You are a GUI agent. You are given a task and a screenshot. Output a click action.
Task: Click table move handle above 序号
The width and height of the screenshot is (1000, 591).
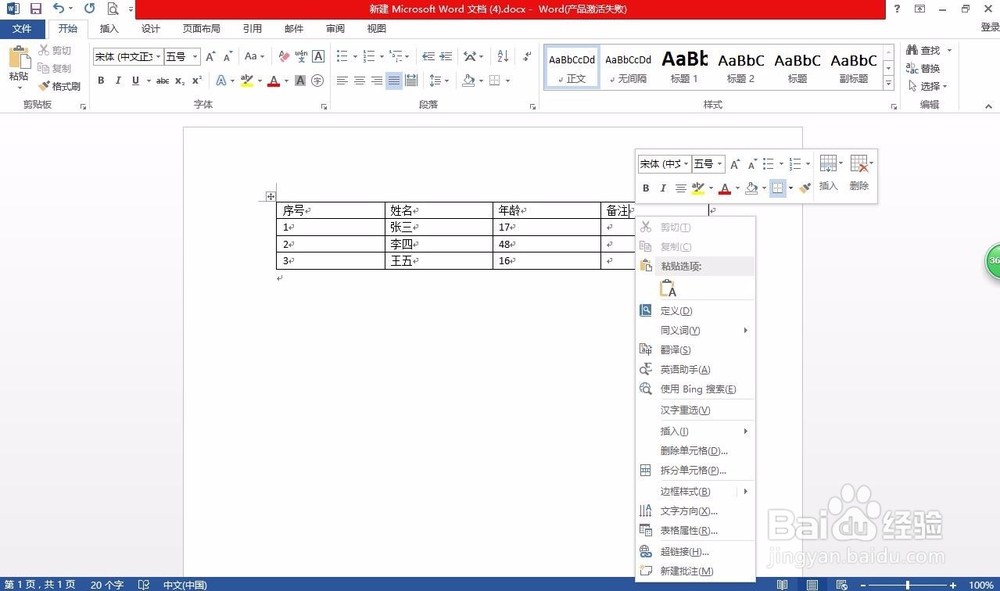pos(270,196)
